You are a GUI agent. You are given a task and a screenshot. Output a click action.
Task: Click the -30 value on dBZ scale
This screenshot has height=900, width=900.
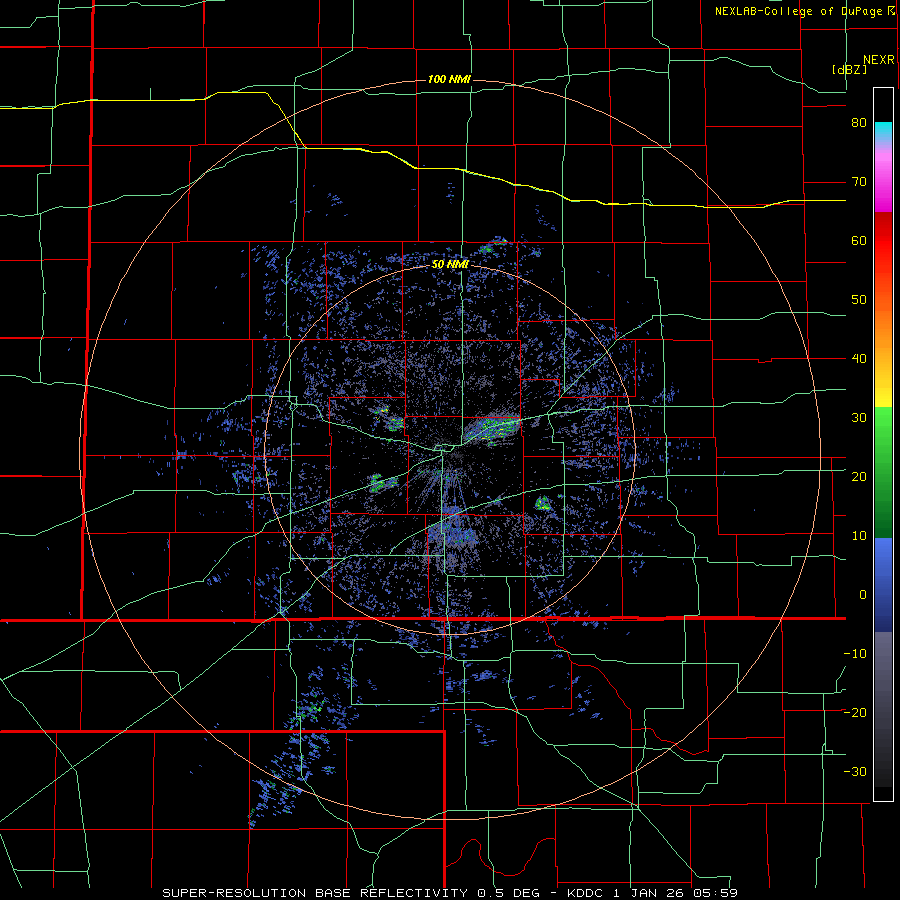pyautogui.click(x=855, y=771)
